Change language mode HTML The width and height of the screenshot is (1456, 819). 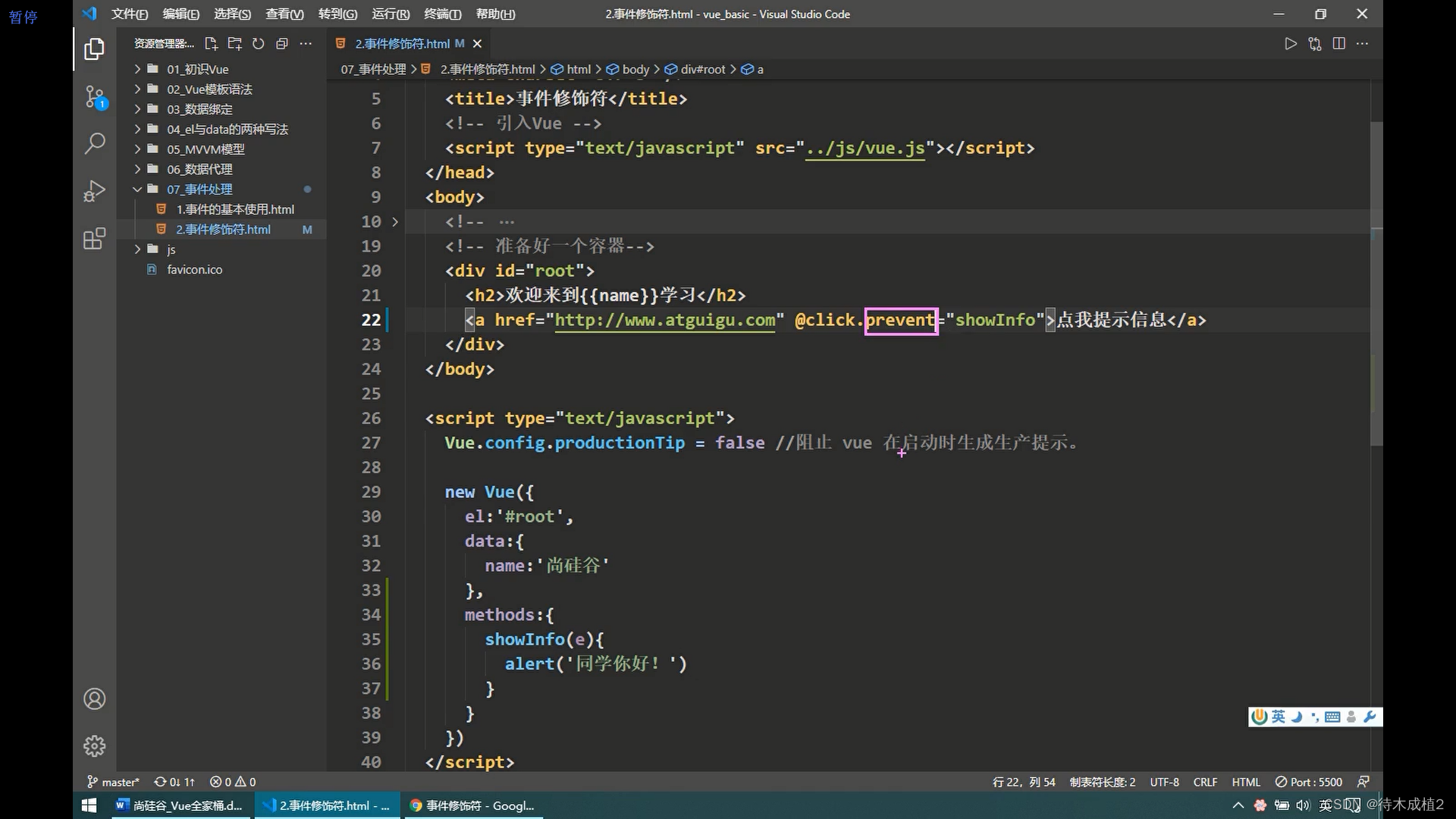(x=1246, y=782)
